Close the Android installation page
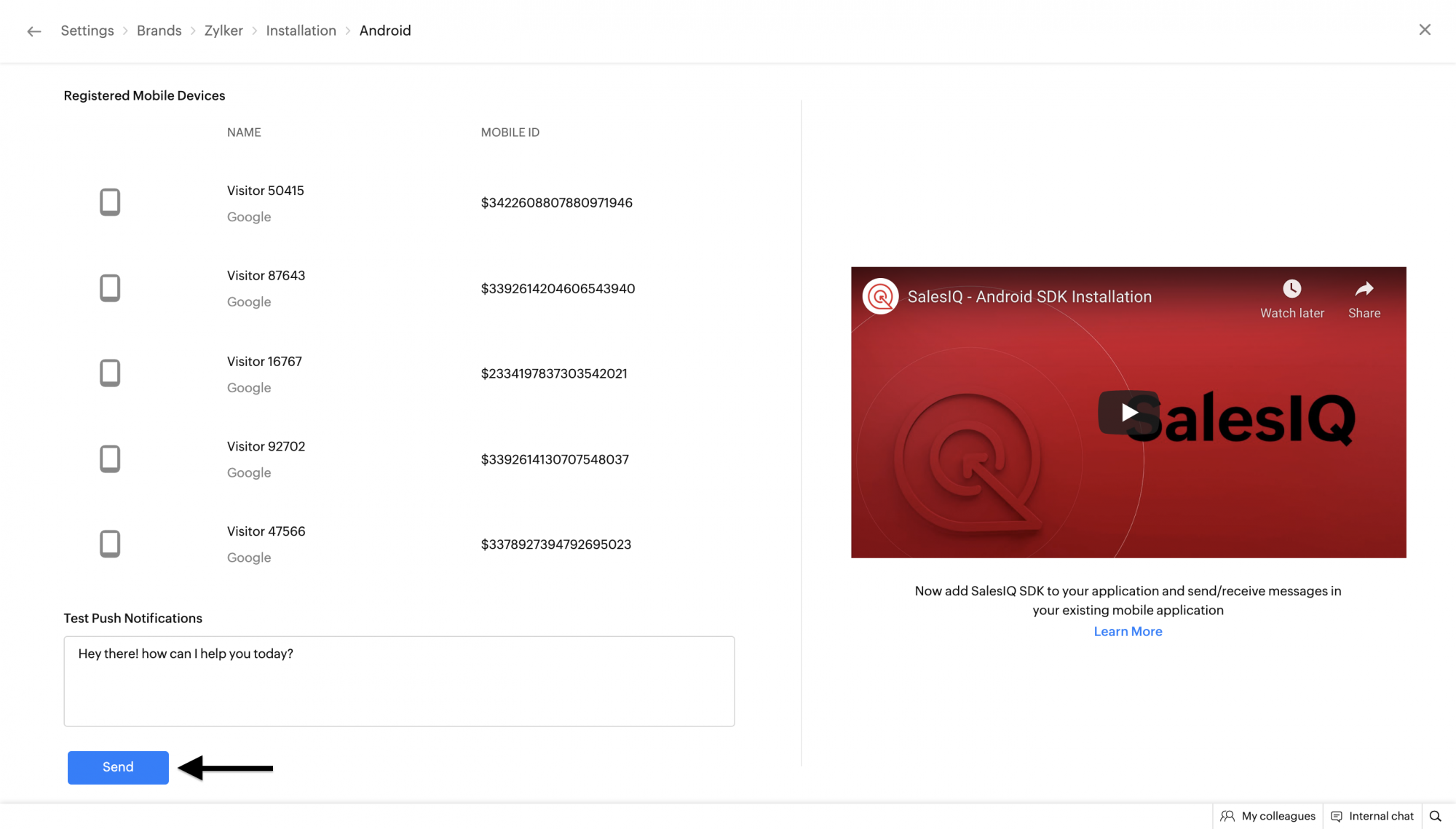The image size is (1456, 829). coord(1425,30)
